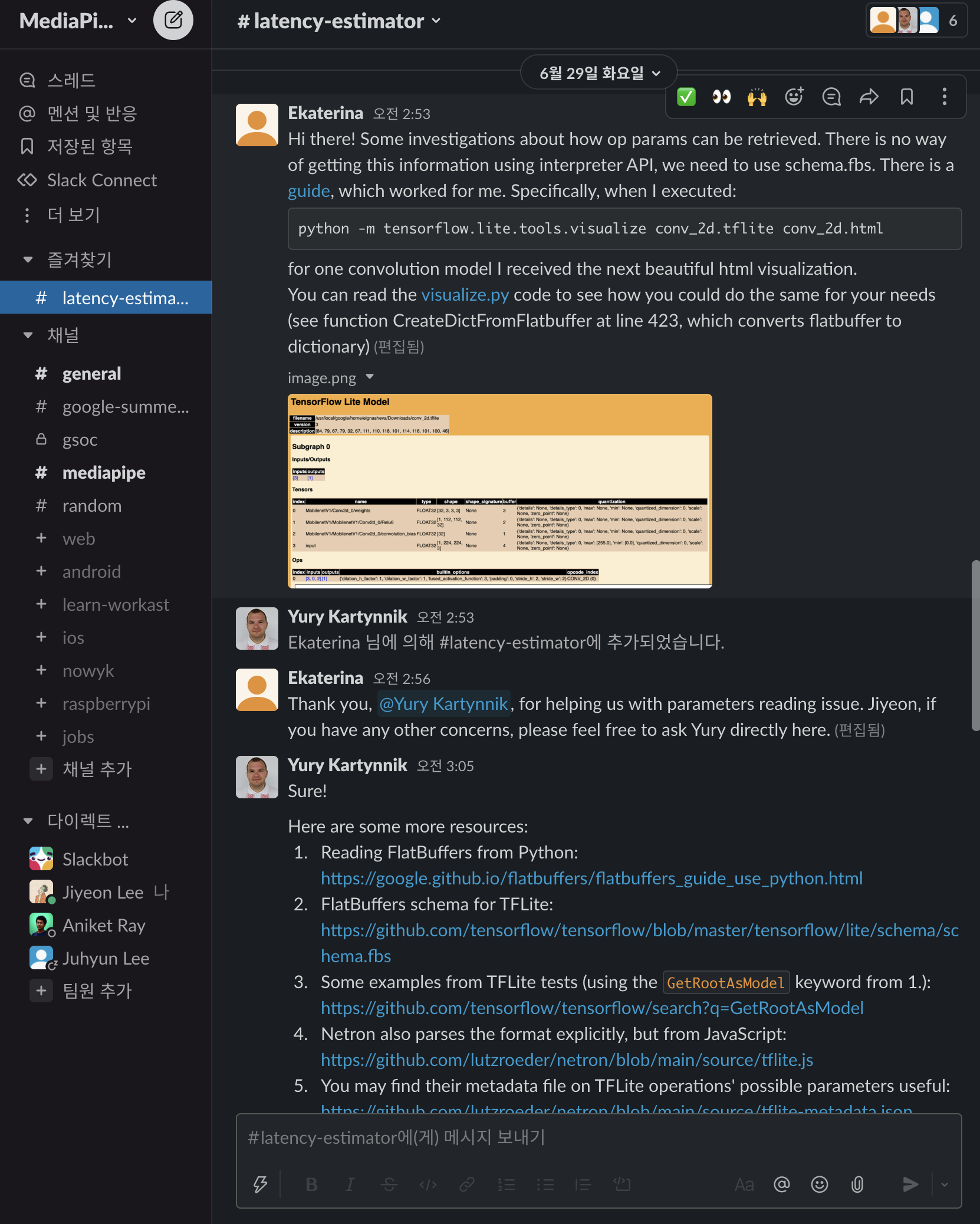Reply in thread to Ekaterina's message
This screenshot has height=1224, width=980.
click(831, 97)
